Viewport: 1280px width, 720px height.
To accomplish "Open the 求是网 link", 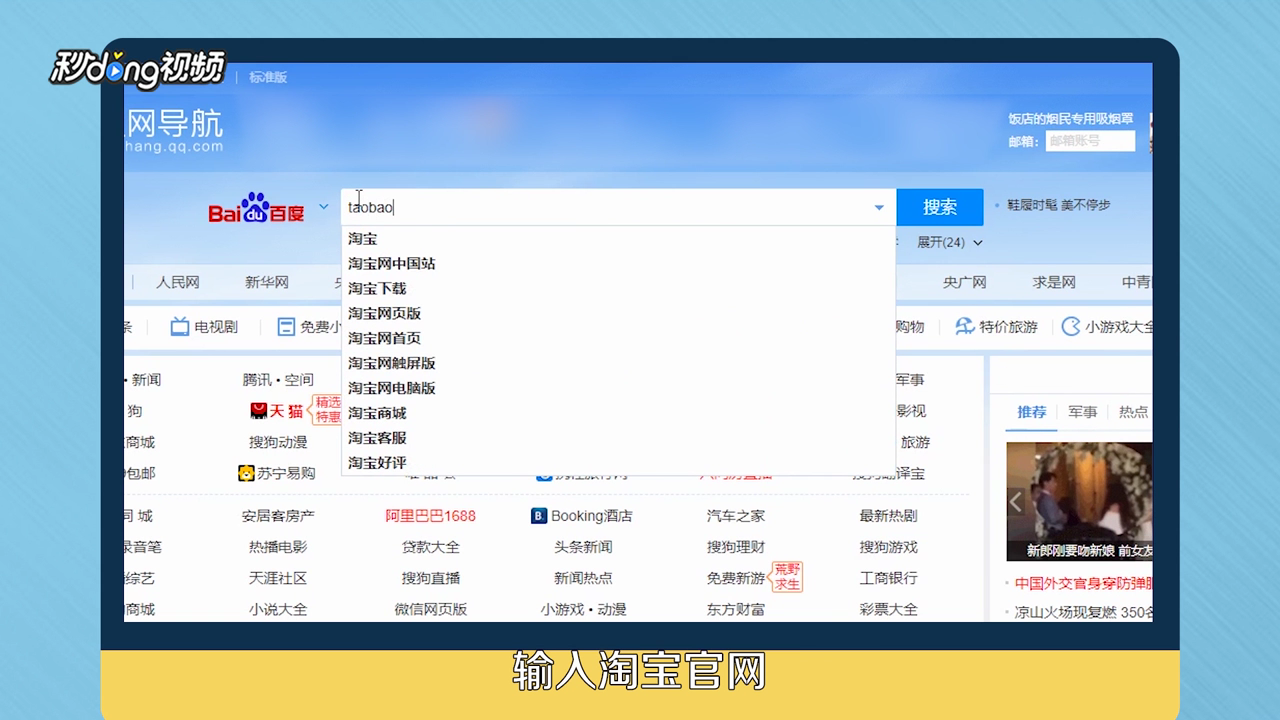I will 1054,282.
